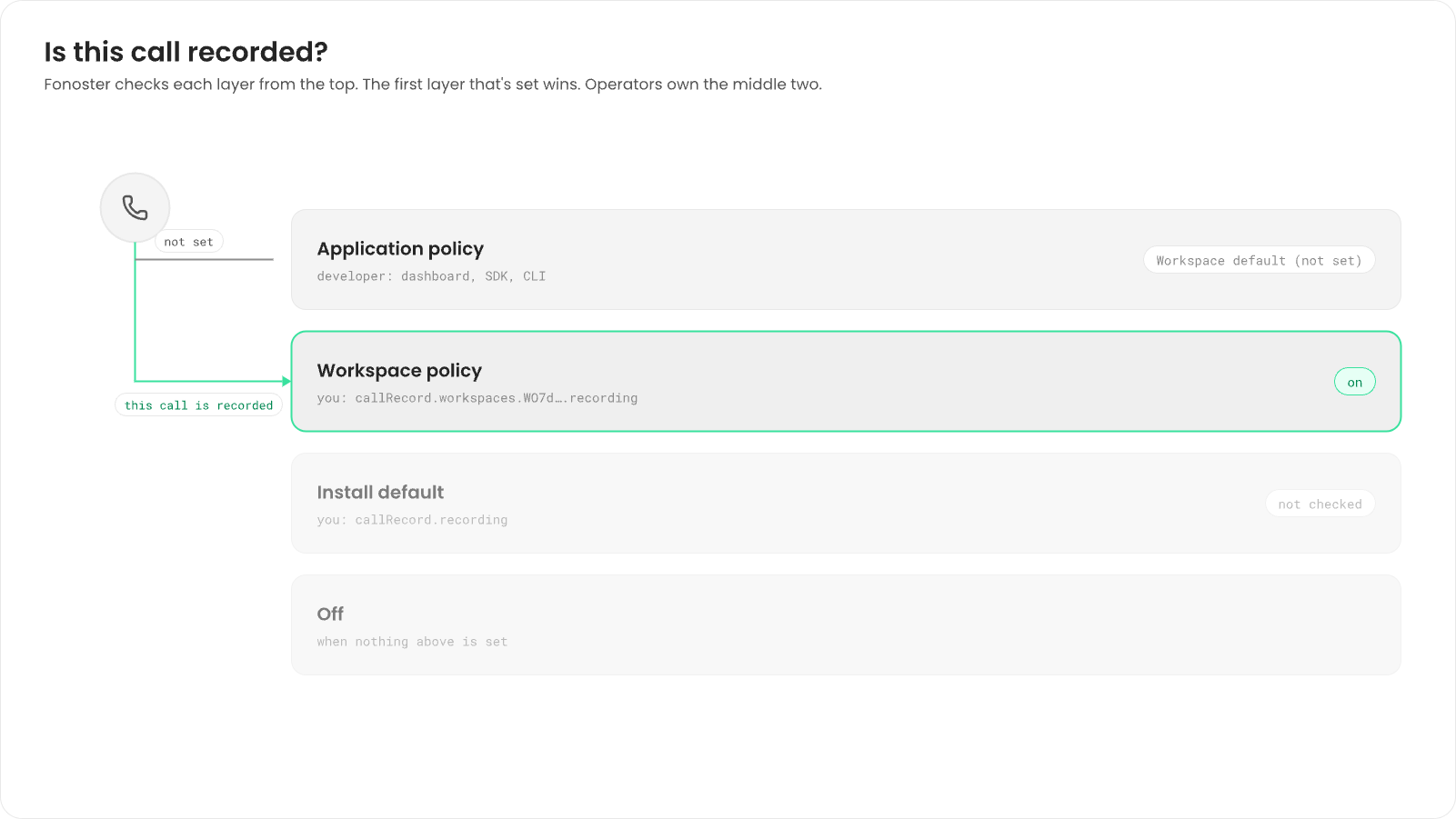Click the 'not set' label near phone

(x=189, y=242)
